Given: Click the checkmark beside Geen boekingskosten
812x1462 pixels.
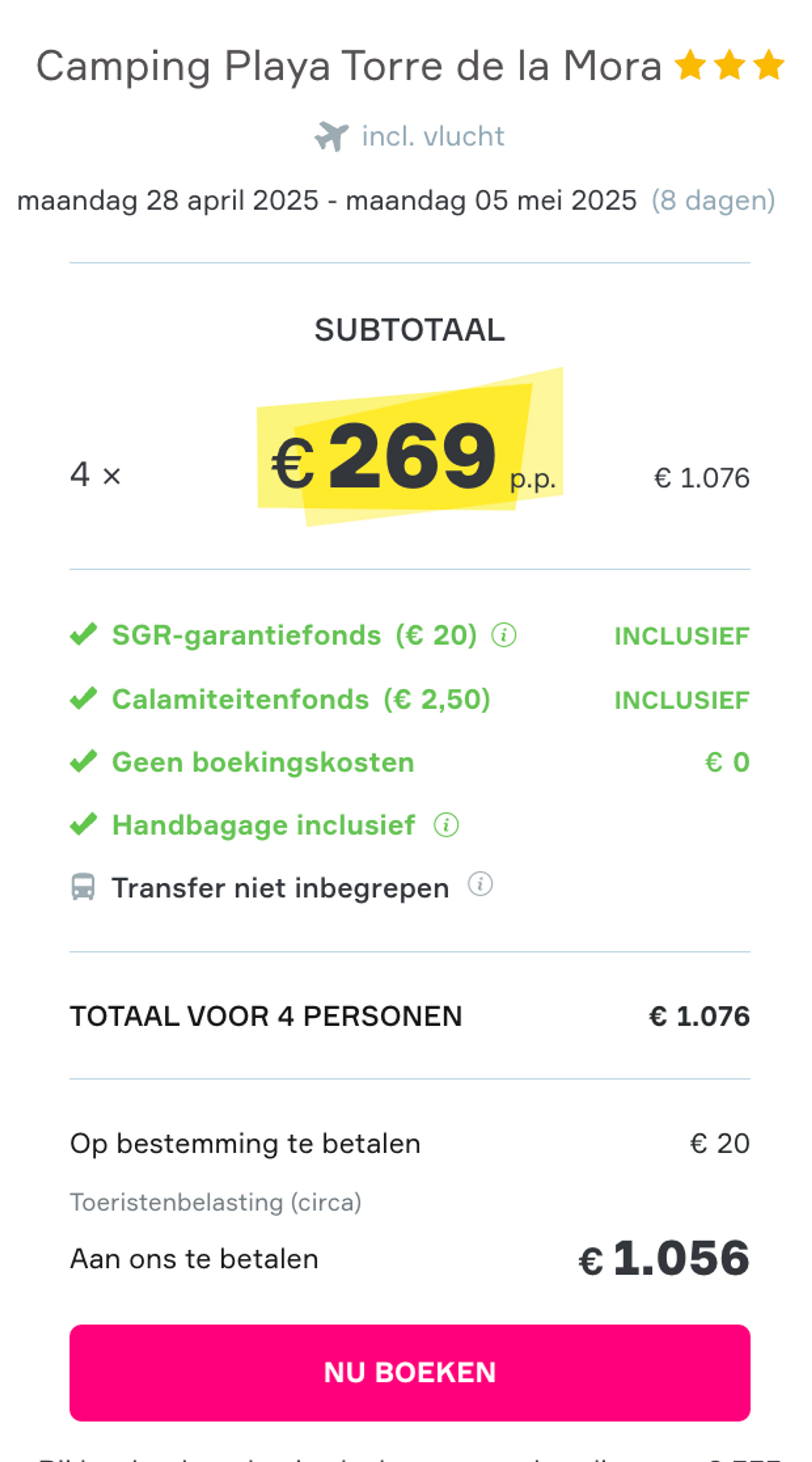Looking at the screenshot, I should coord(83,762).
